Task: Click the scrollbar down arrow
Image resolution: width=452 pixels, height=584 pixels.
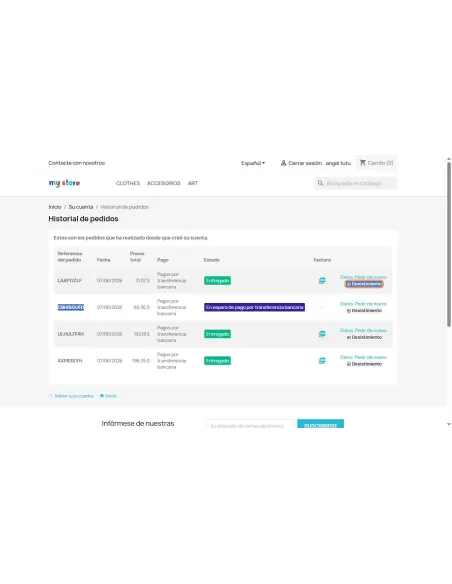Action: point(449,424)
